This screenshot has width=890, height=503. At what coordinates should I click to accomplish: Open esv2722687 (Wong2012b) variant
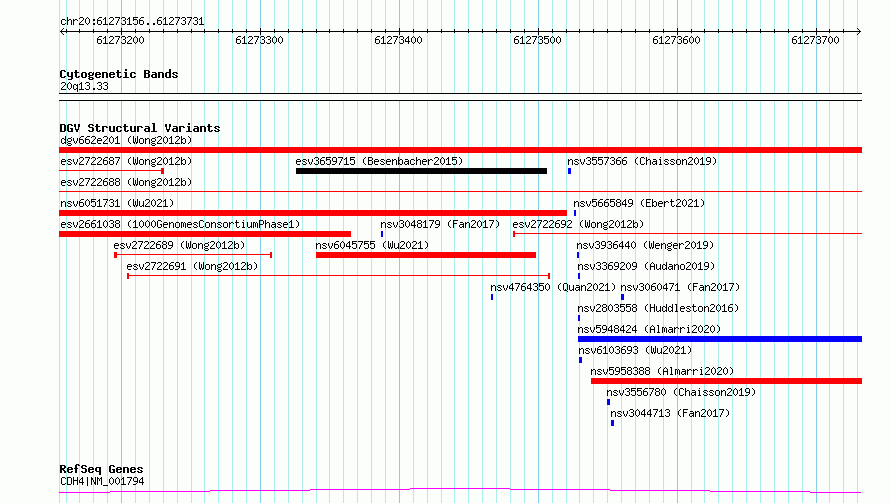point(126,161)
